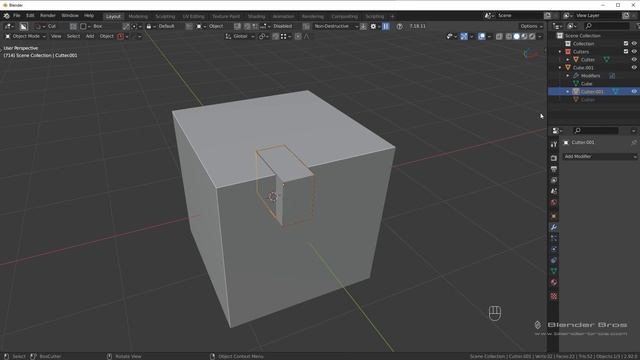Open the Options dropdown
The image size is (640, 360).
pyautogui.click(x=531, y=26)
